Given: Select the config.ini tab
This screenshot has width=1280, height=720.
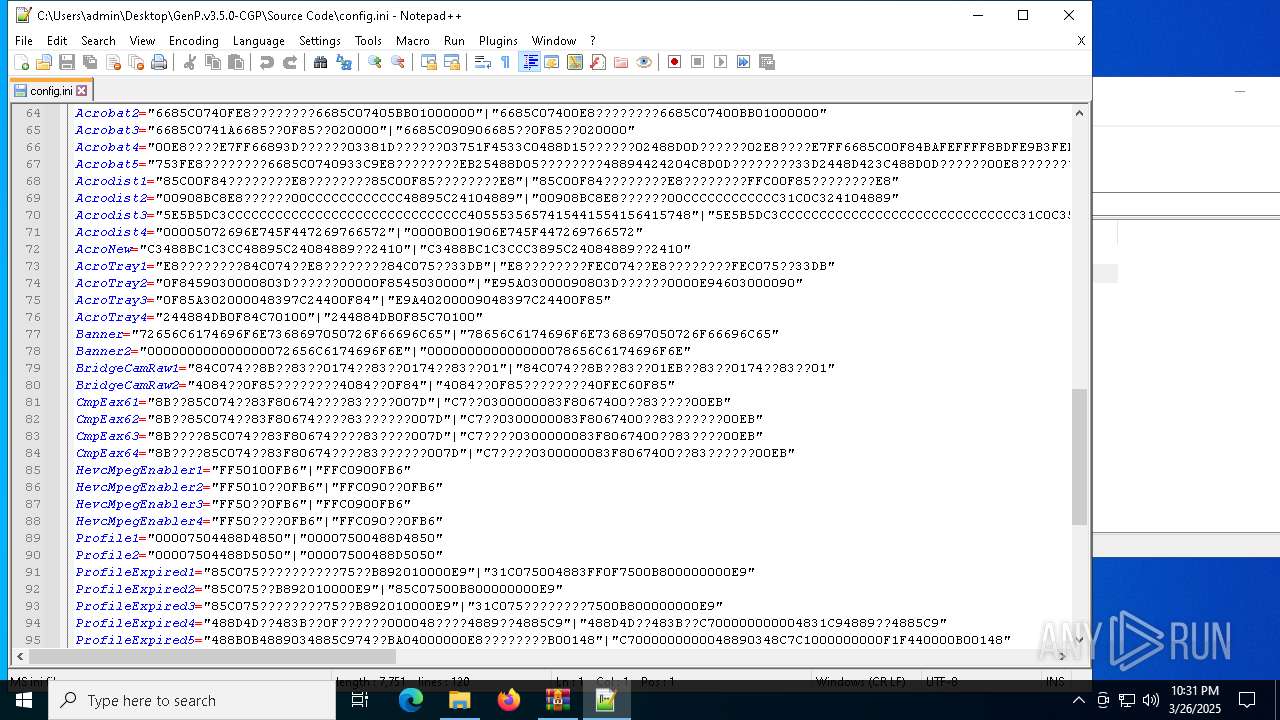Looking at the screenshot, I should pyautogui.click(x=51, y=90).
